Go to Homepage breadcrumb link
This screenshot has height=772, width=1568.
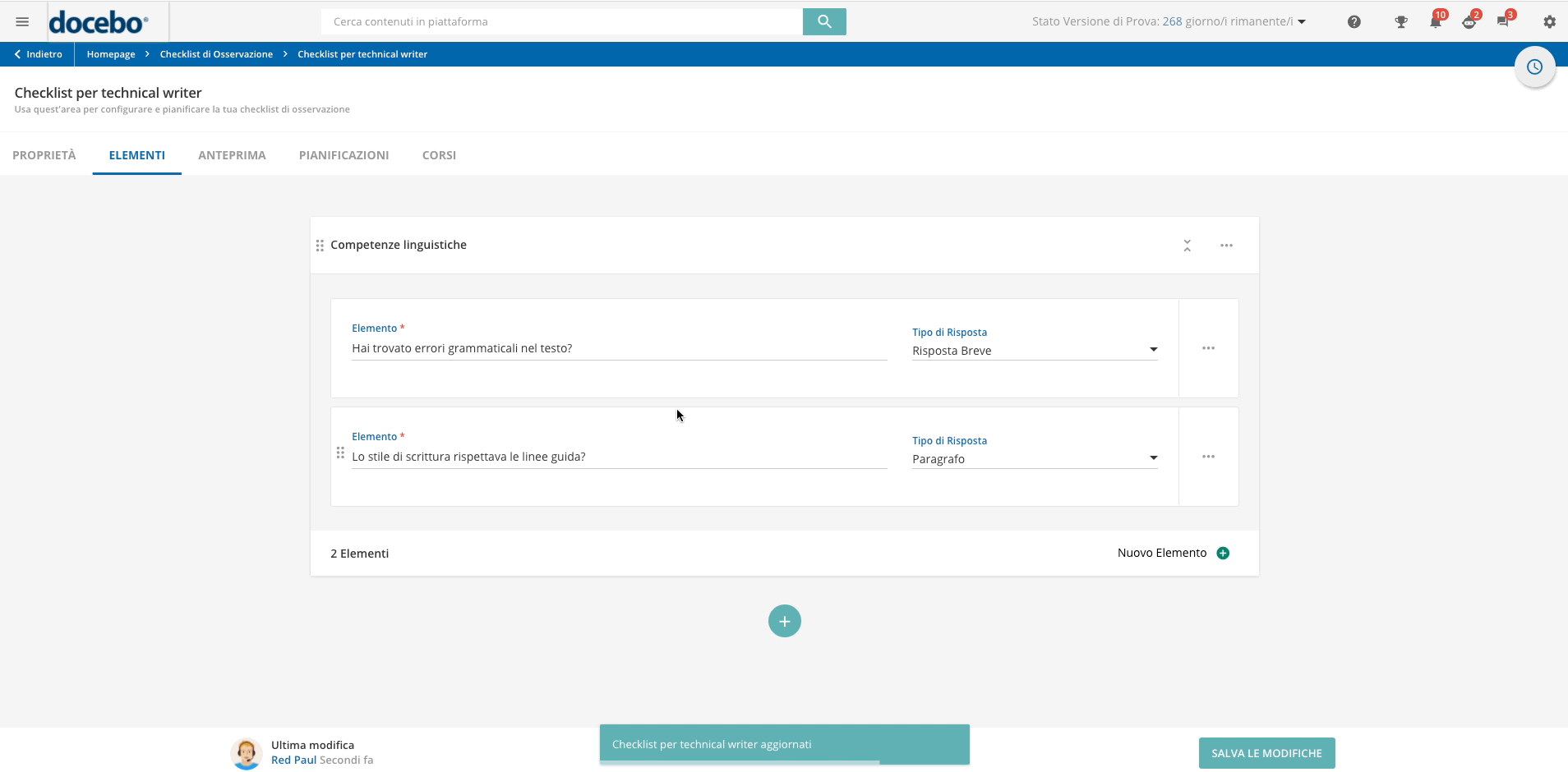111,54
